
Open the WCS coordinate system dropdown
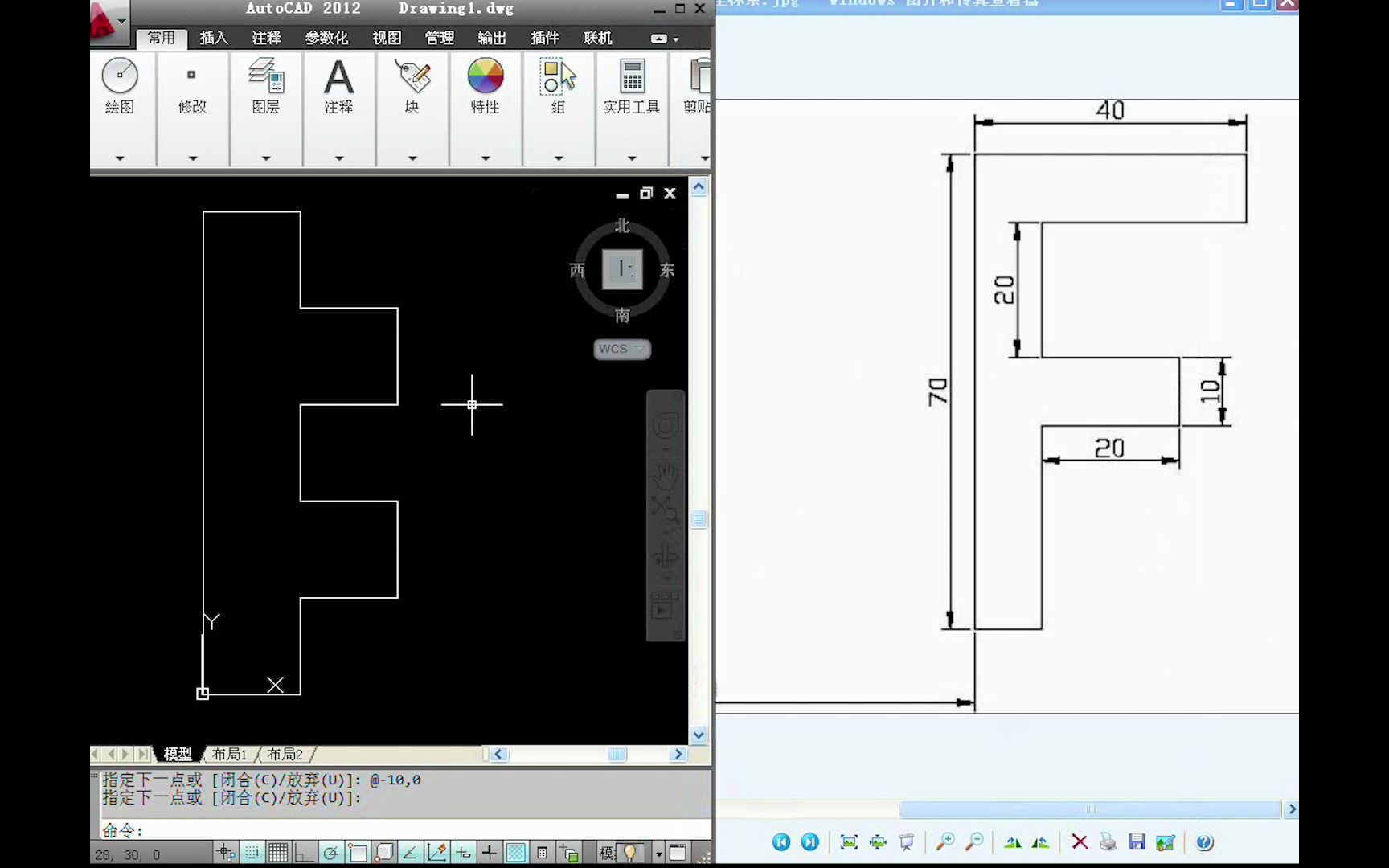tap(621, 349)
